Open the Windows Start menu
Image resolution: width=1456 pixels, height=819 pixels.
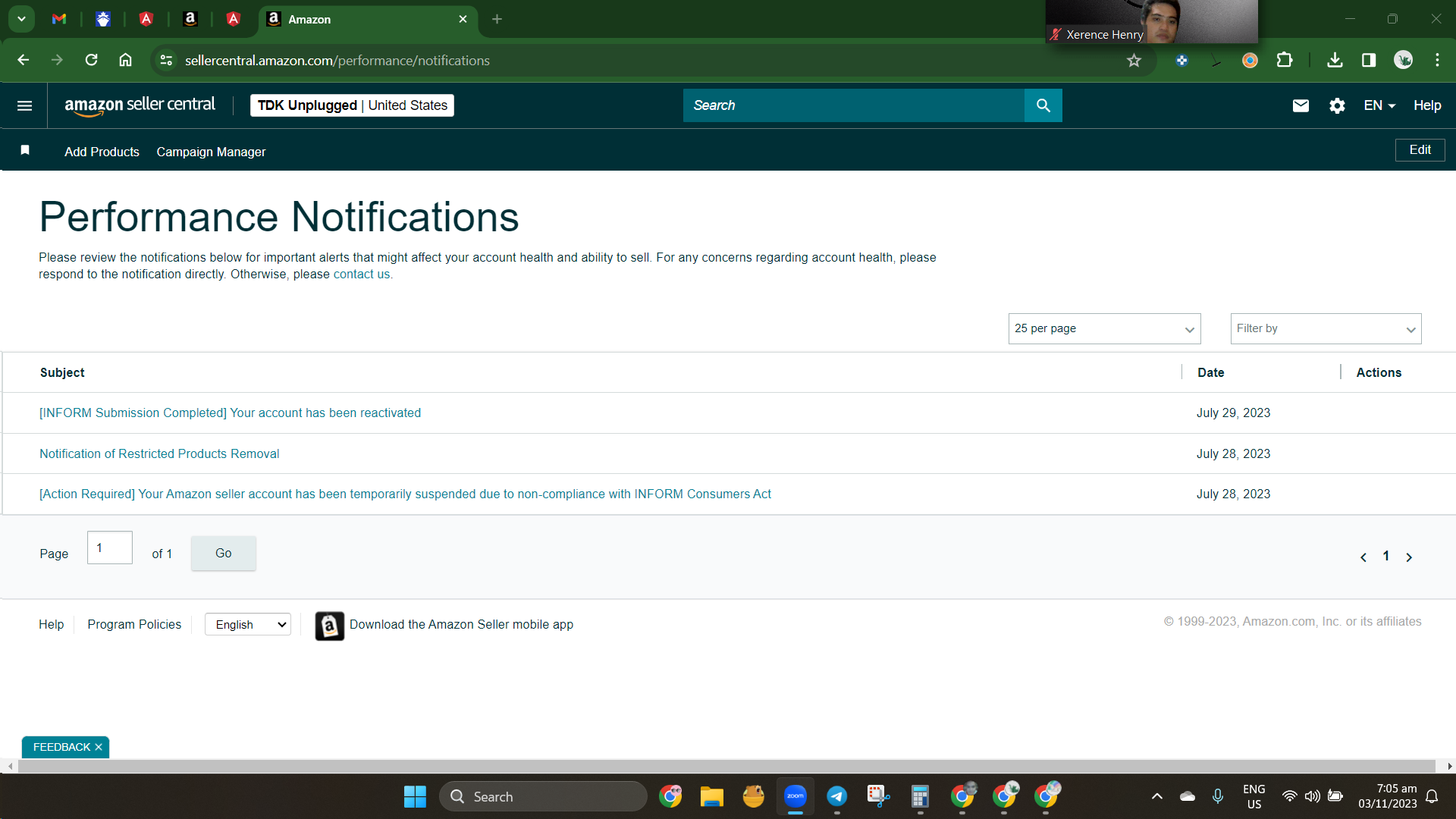(x=415, y=796)
